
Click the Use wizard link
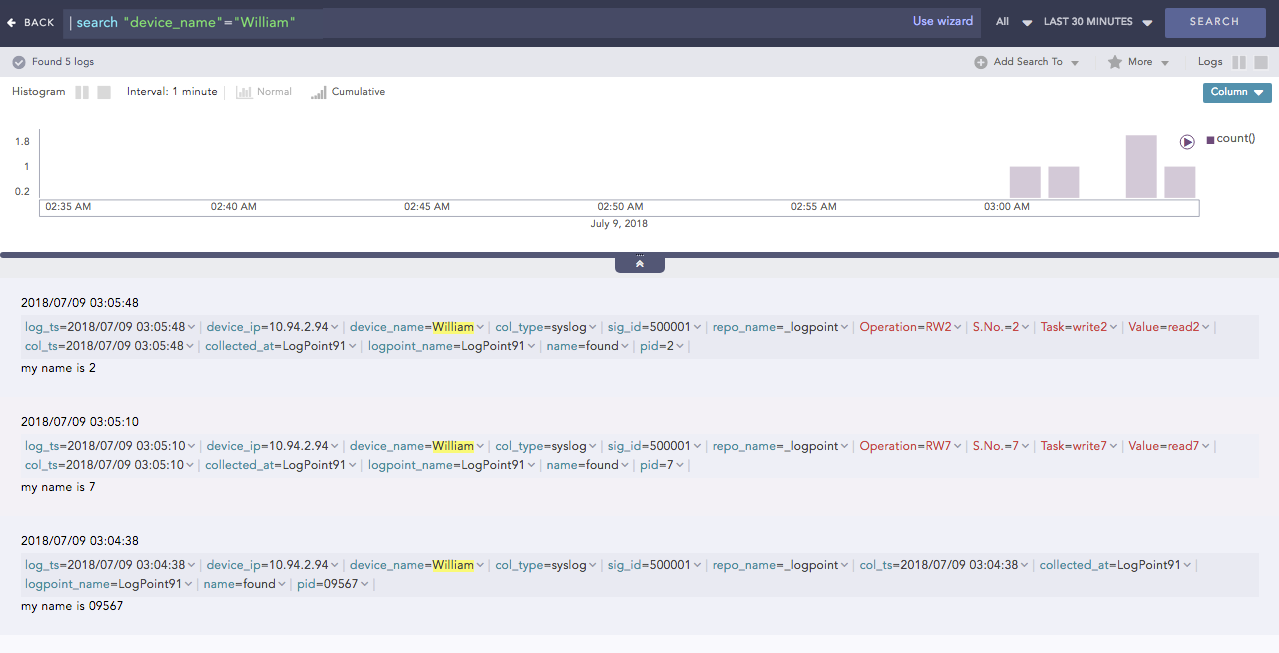coord(943,21)
